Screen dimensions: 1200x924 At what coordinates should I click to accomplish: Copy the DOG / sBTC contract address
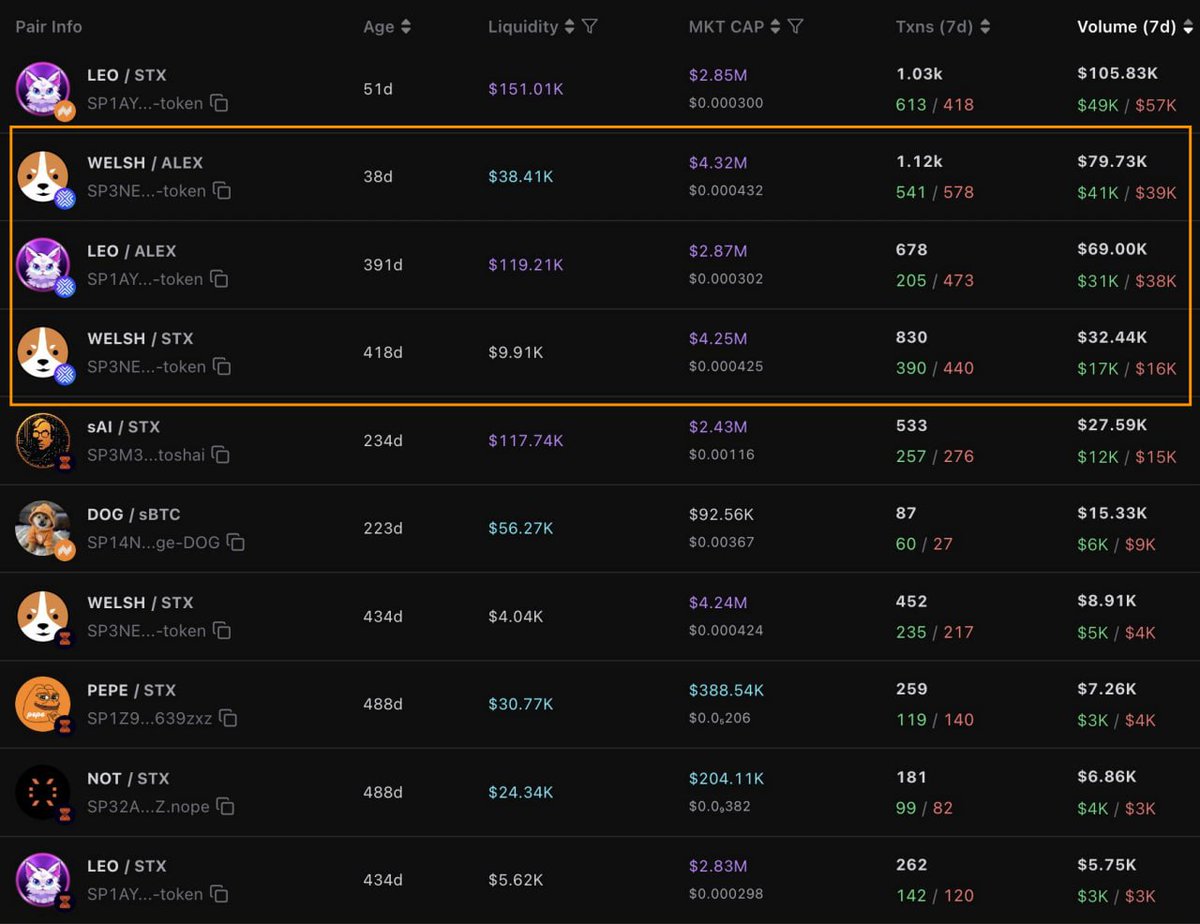click(236, 543)
